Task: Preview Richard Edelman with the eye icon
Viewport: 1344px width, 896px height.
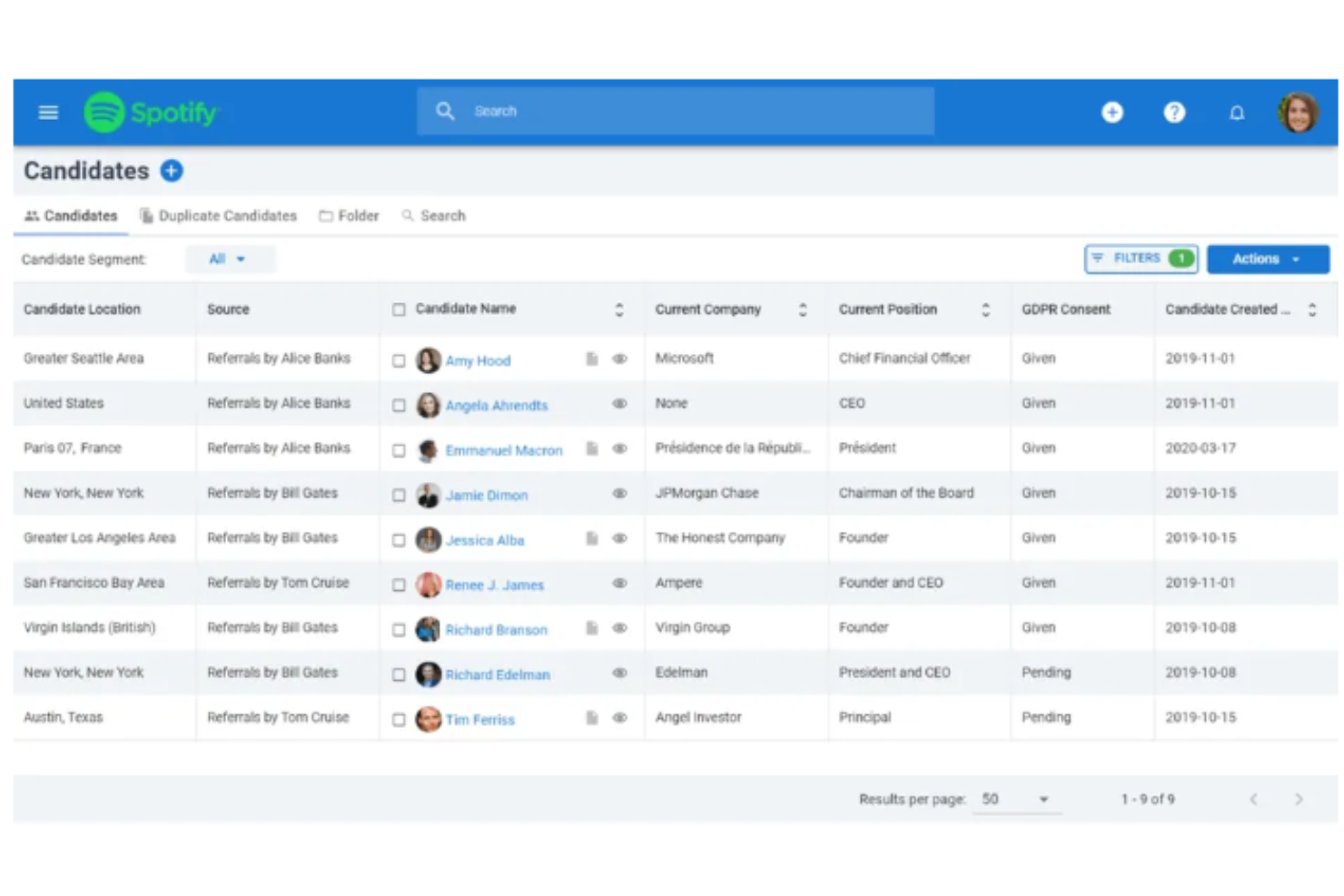Action: pos(620,674)
